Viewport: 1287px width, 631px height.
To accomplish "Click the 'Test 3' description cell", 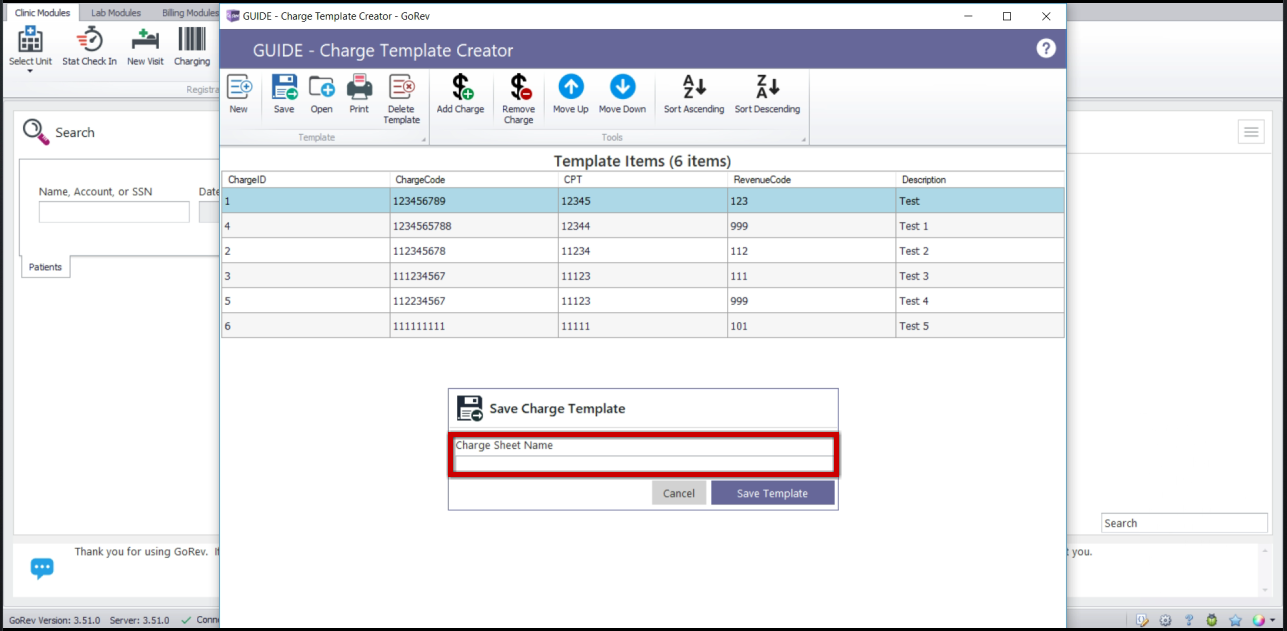I will click(980, 276).
